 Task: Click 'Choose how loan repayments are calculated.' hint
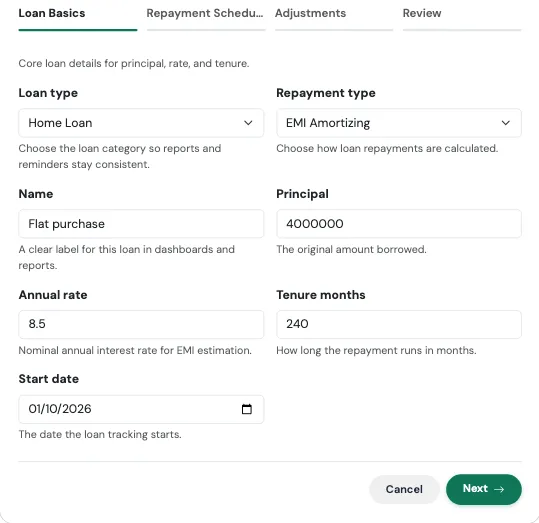click(x=387, y=149)
